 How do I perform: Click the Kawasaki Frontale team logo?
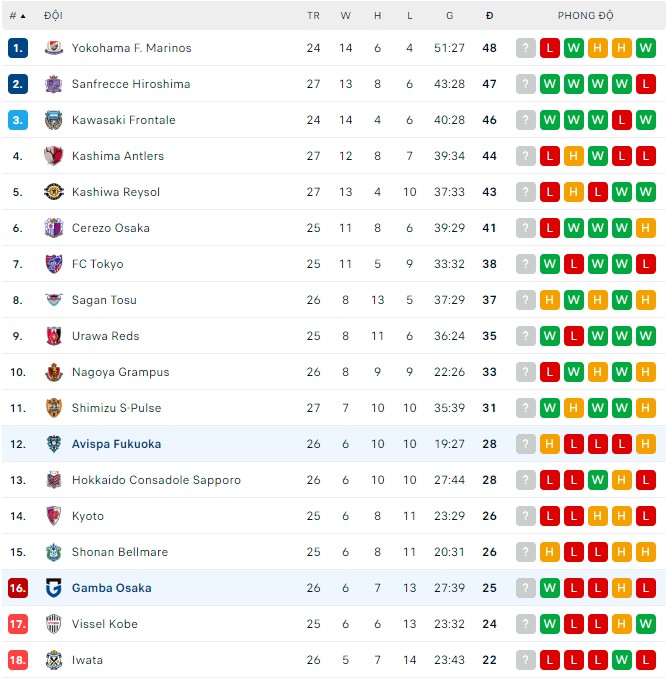[54, 120]
